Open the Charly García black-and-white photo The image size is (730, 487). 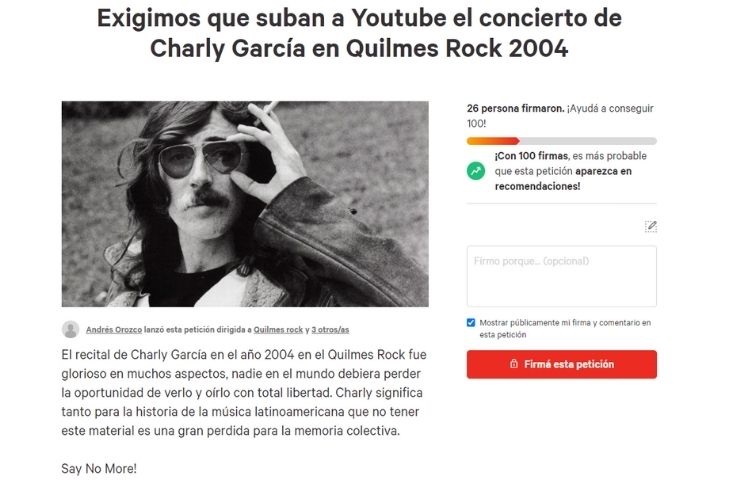245,204
